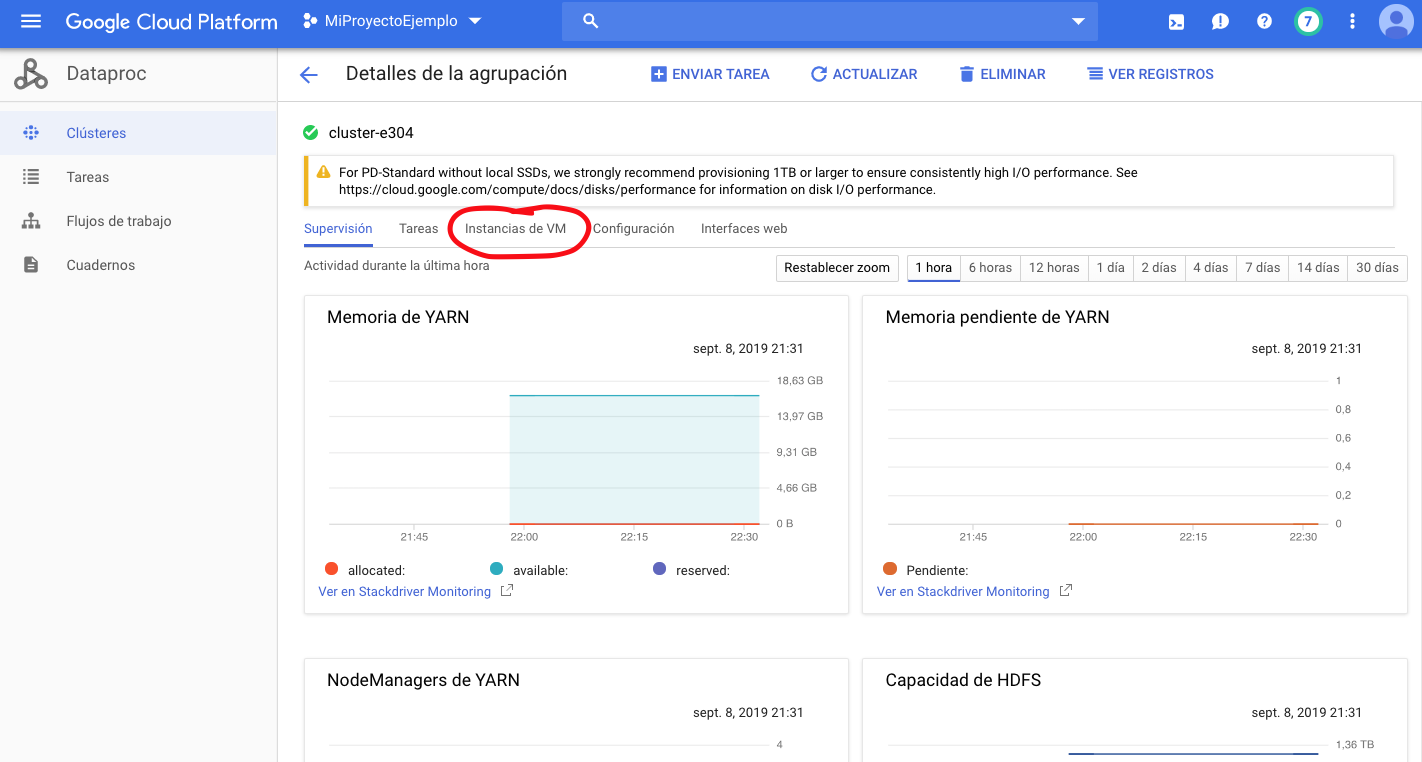1422x762 pixels.
Task: Select the 6 horas time range
Action: click(x=990, y=268)
